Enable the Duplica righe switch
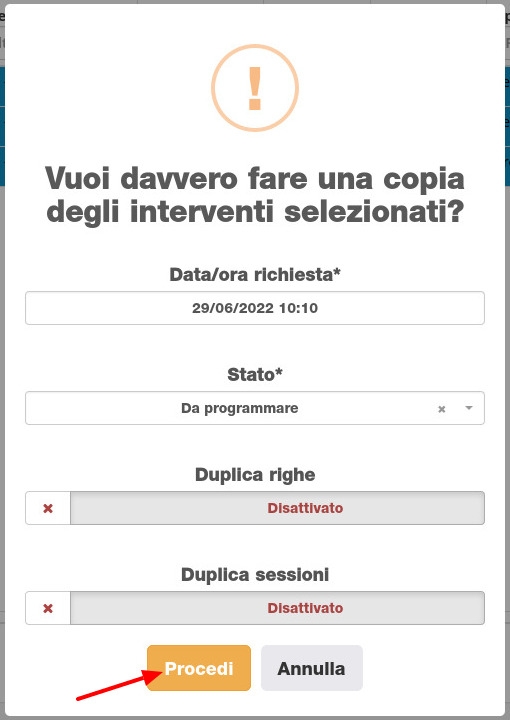The width and height of the screenshot is (510, 720). pos(255,508)
